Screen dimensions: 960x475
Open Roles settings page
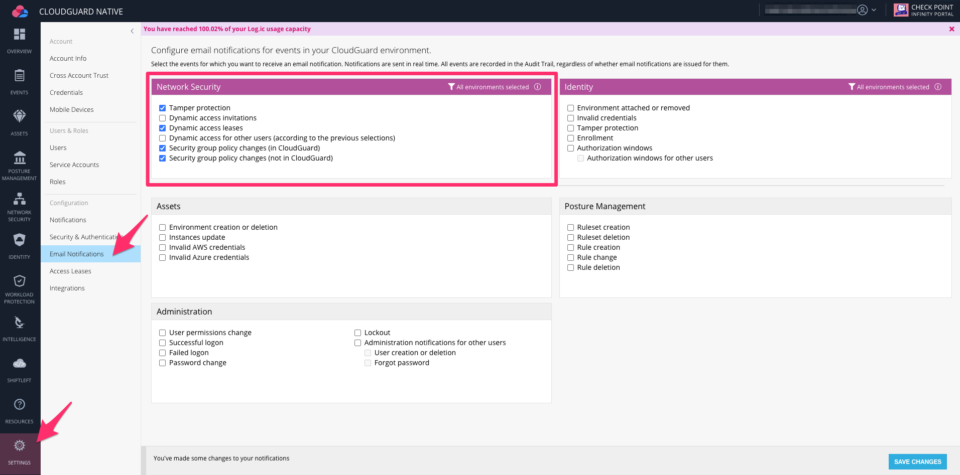pos(58,182)
